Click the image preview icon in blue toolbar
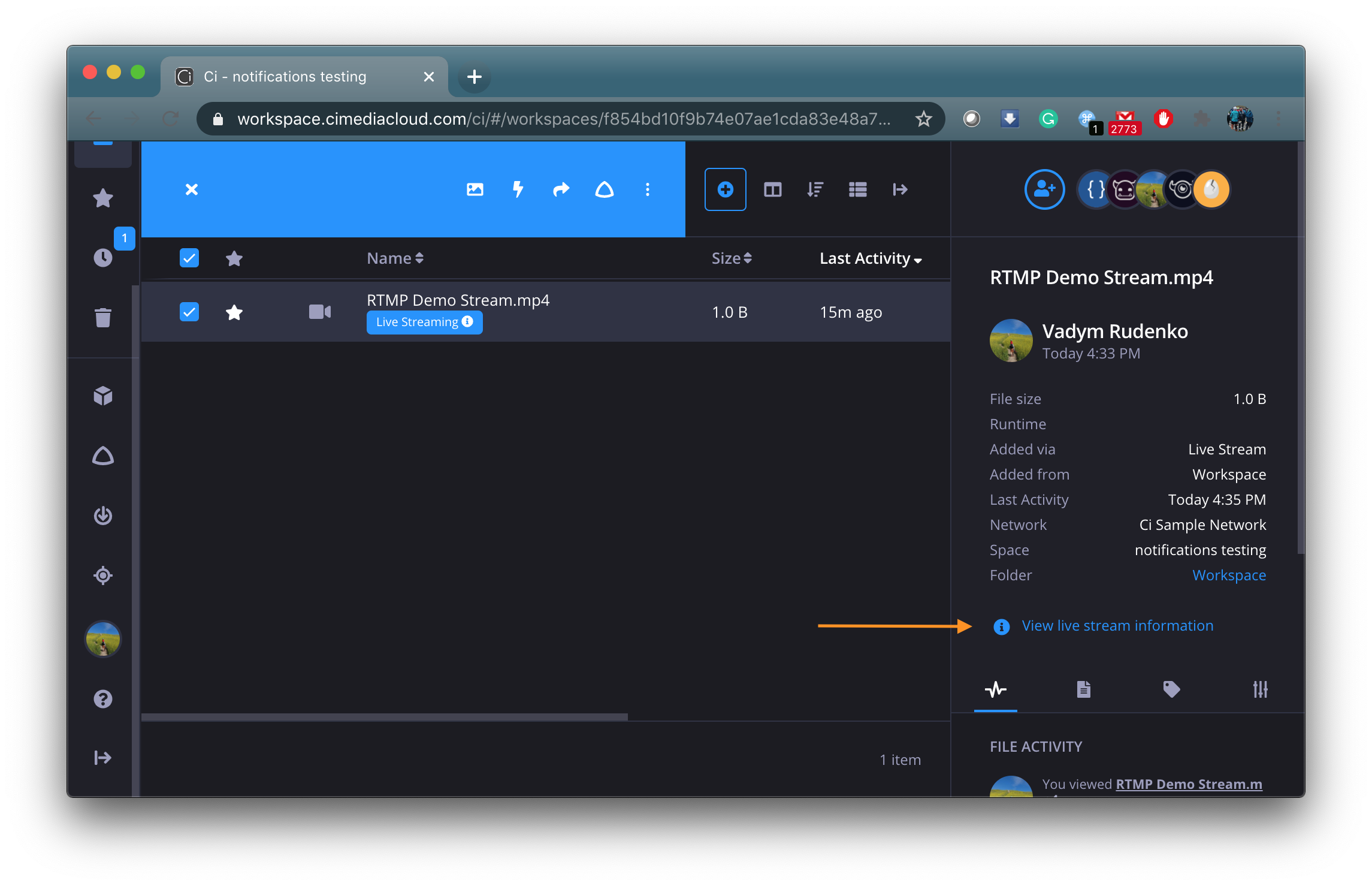Image resolution: width=1372 pixels, height=886 pixels. (475, 189)
